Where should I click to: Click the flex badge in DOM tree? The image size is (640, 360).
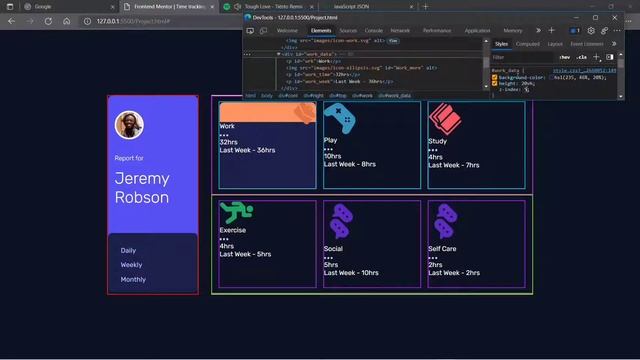pos(393,41)
